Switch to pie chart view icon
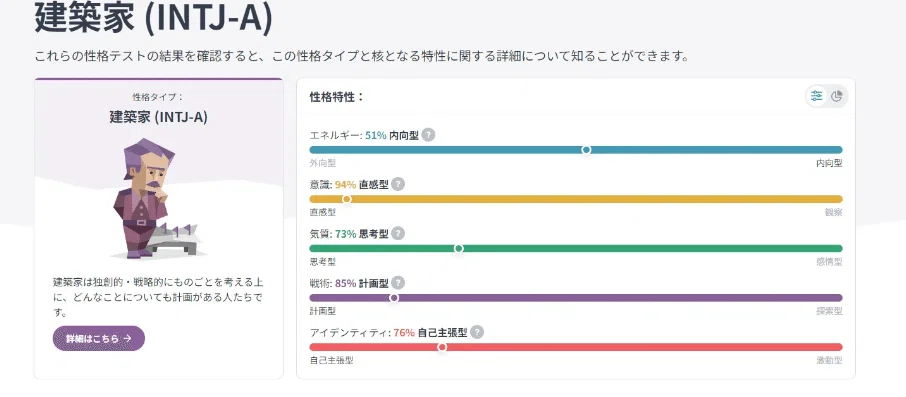 click(837, 97)
